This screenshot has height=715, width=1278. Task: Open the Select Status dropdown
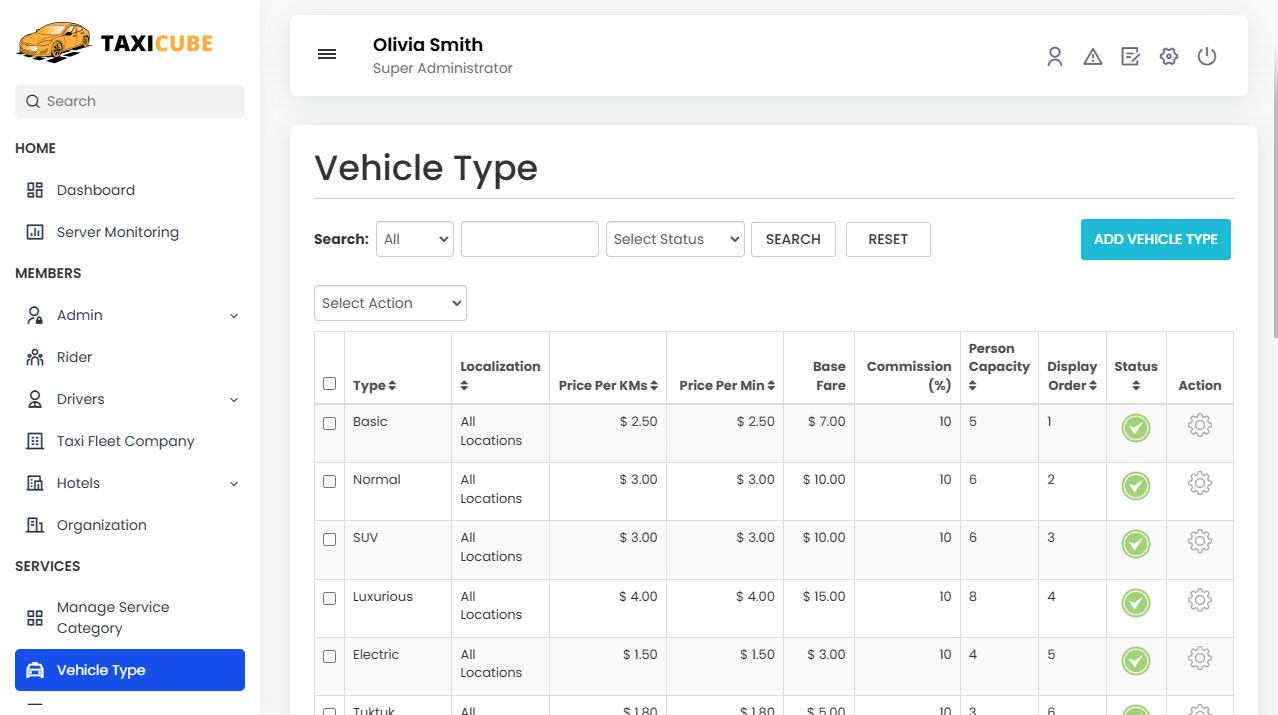point(675,239)
